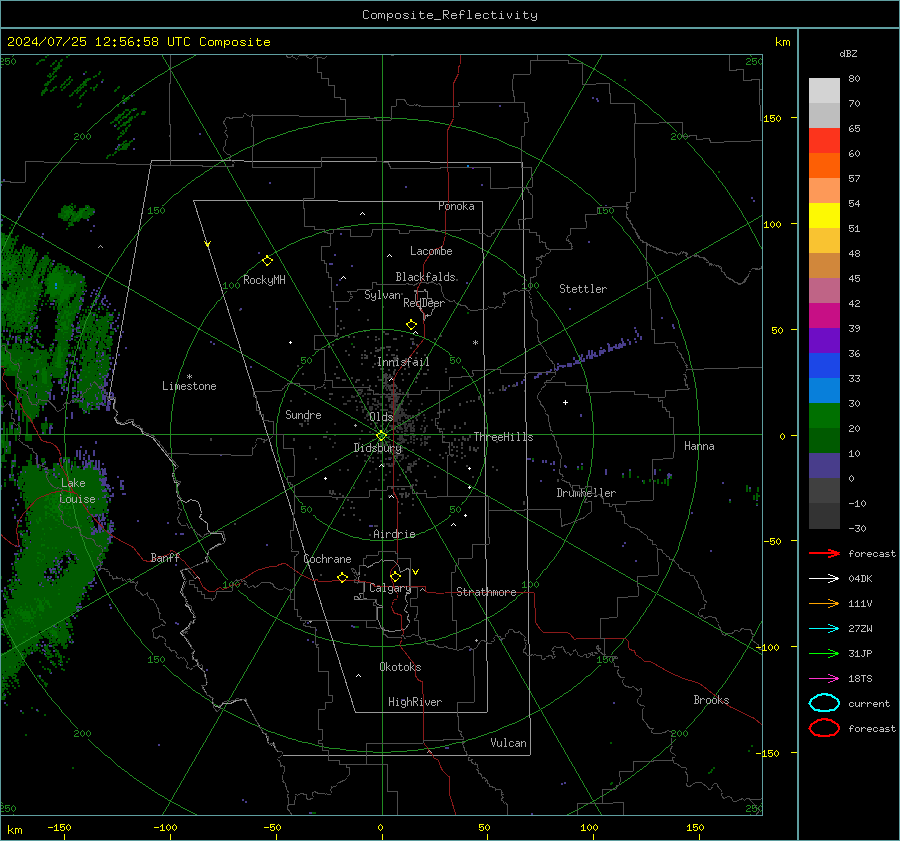Click the Hanna city label
Screen dimensions: 900x841
[x=699, y=446]
